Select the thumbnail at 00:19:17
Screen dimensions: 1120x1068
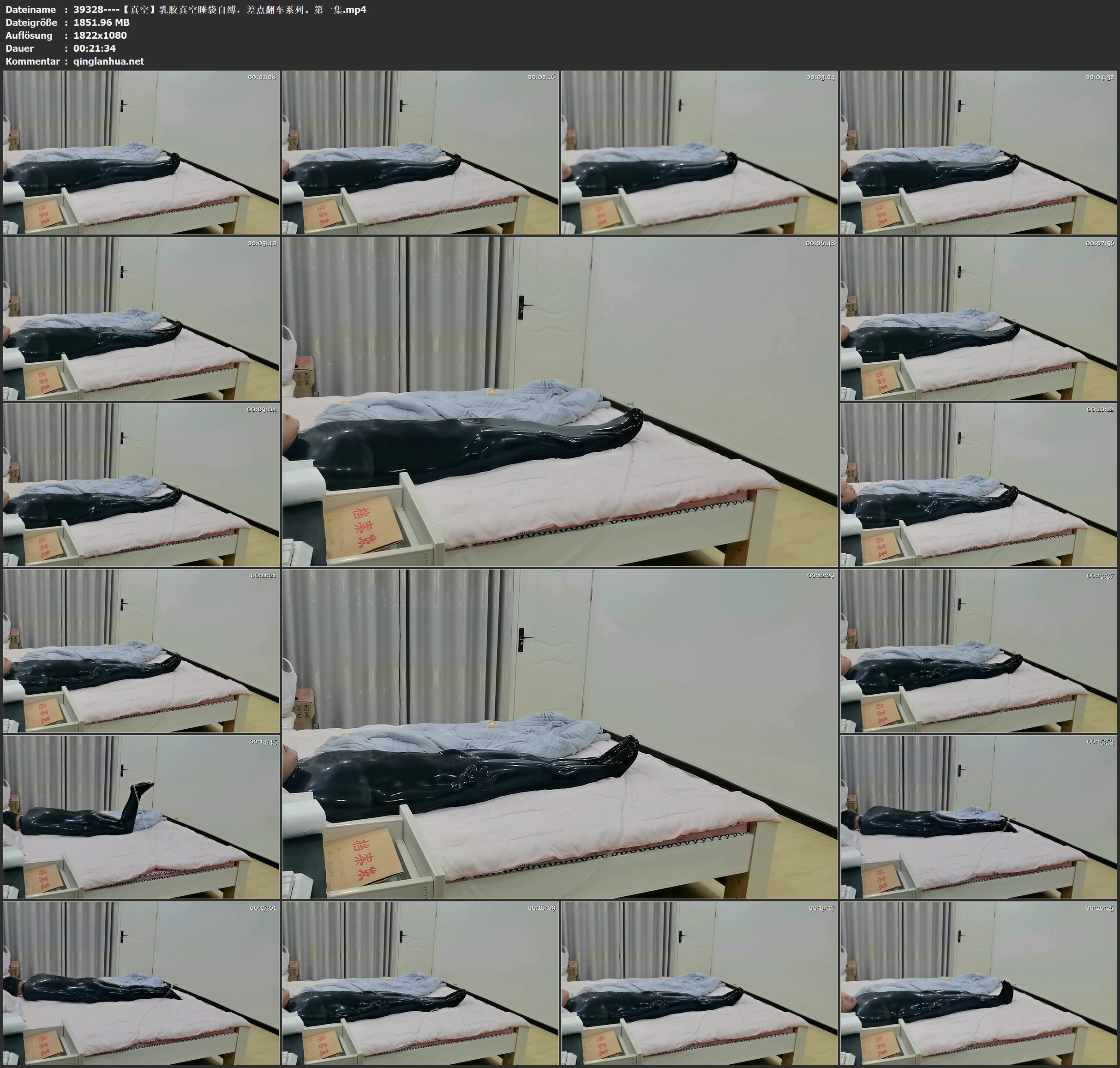[x=699, y=983]
